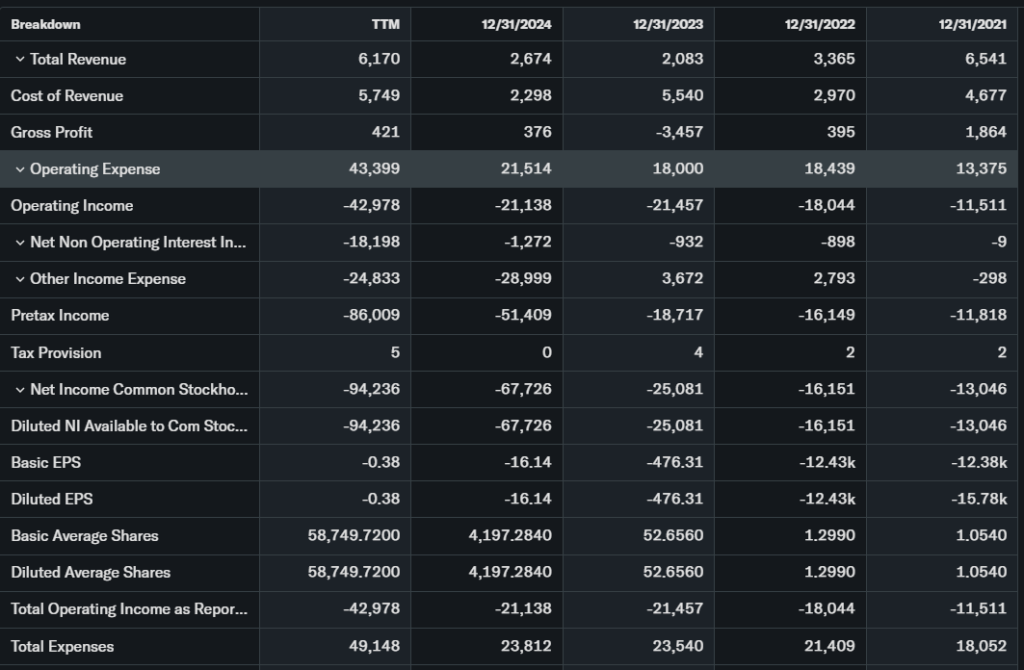This screenshot has height=670, width=1024.
Task: Click the Pretax Income row label
Action: pyautogui.click(x=60, y=316)
